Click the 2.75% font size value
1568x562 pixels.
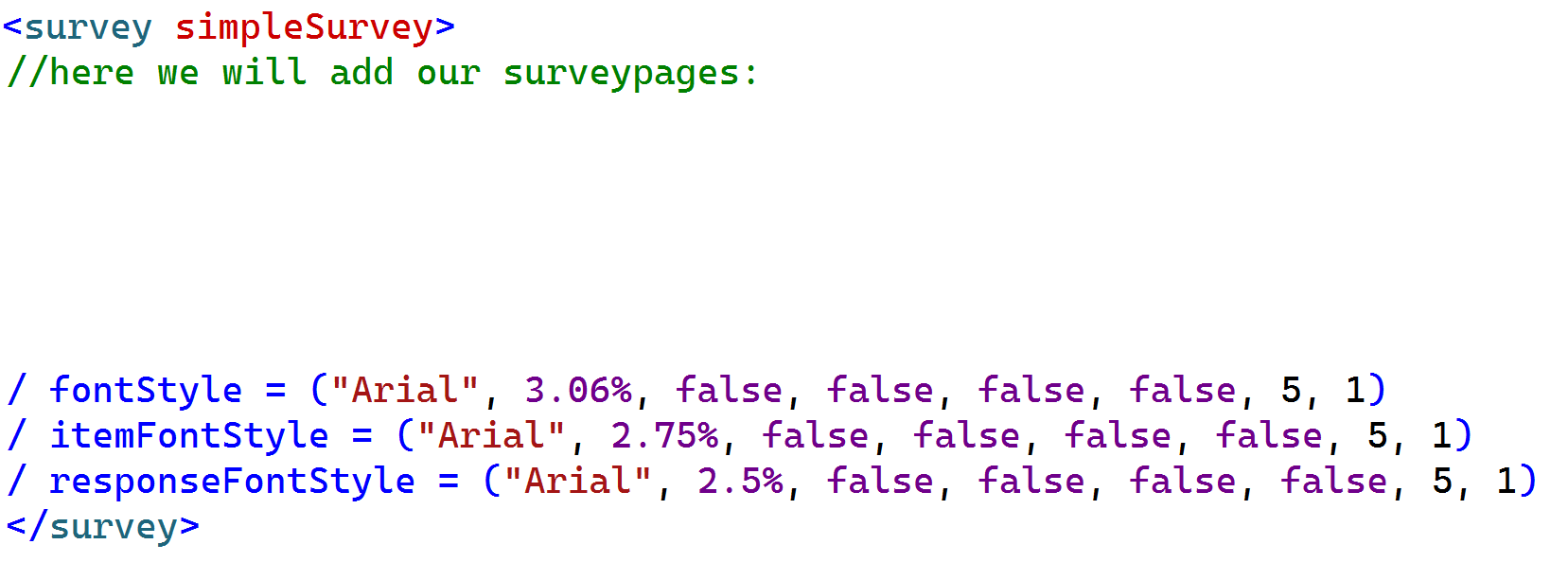[664, 435]
